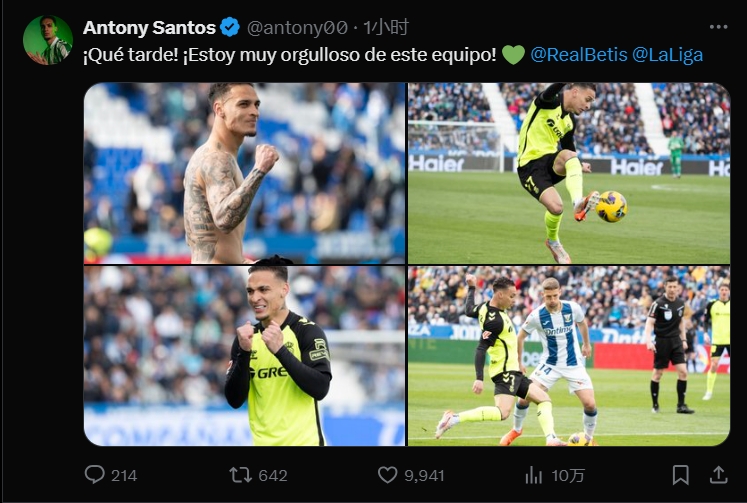Click the green heart emoji in the tweet
Screen dimensions: 747x503
pyautogui.click(x=513, y=54)
